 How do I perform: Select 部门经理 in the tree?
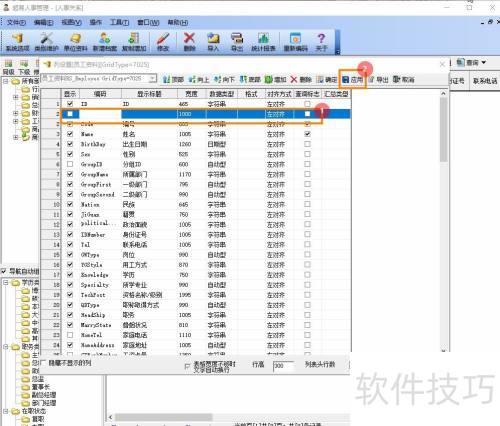44,403
